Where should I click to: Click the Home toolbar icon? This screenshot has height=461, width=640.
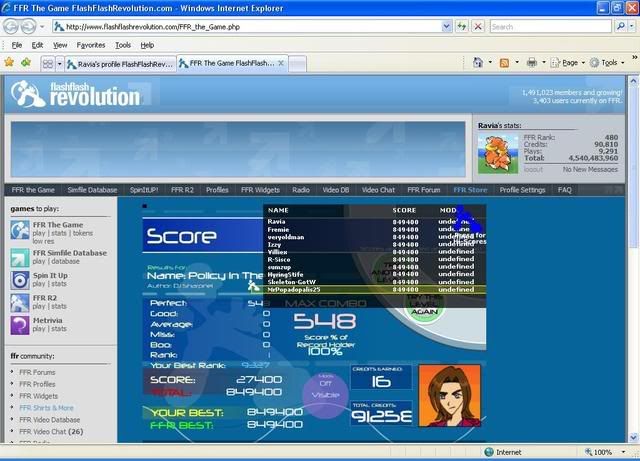coord(479,63)
